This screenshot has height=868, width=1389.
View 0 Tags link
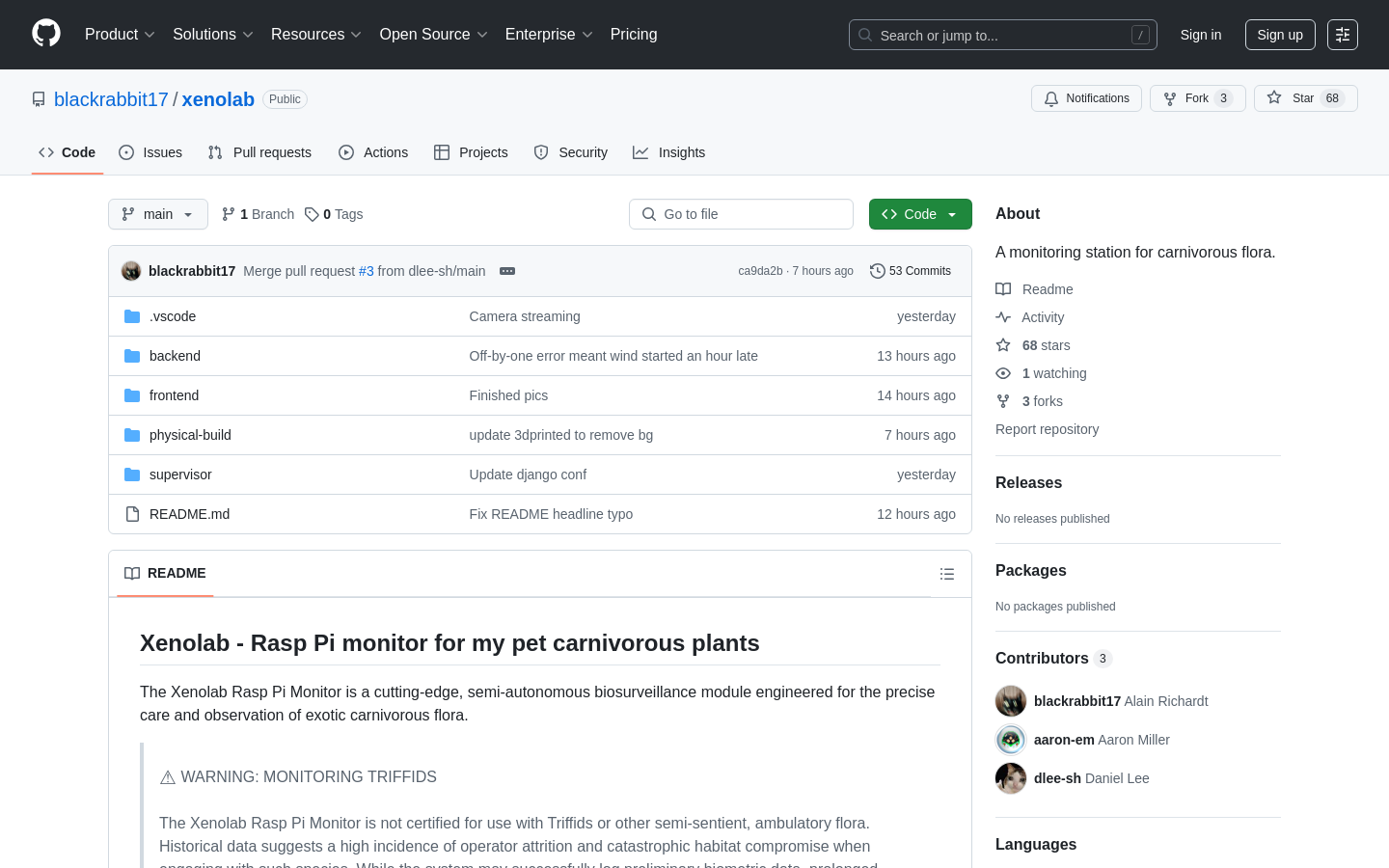334,214
